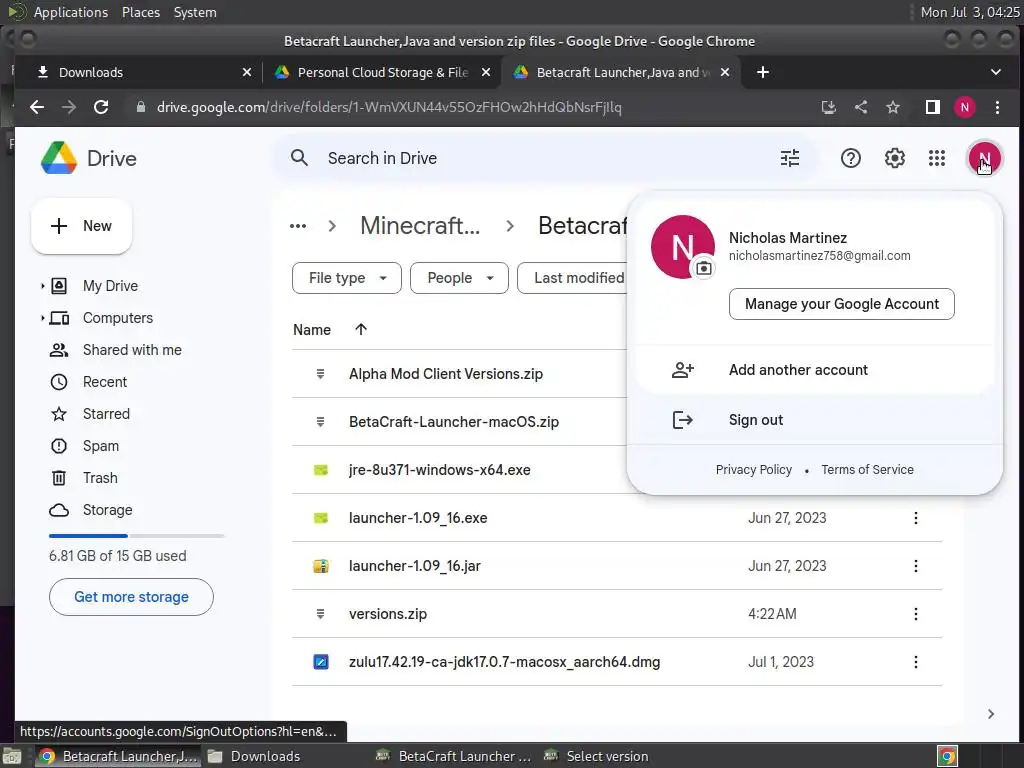Switch to Personal Cloud Storage tab
The height and width of the screenshot is (768, 1024).
pyautogui.click(x=382, y=72)
